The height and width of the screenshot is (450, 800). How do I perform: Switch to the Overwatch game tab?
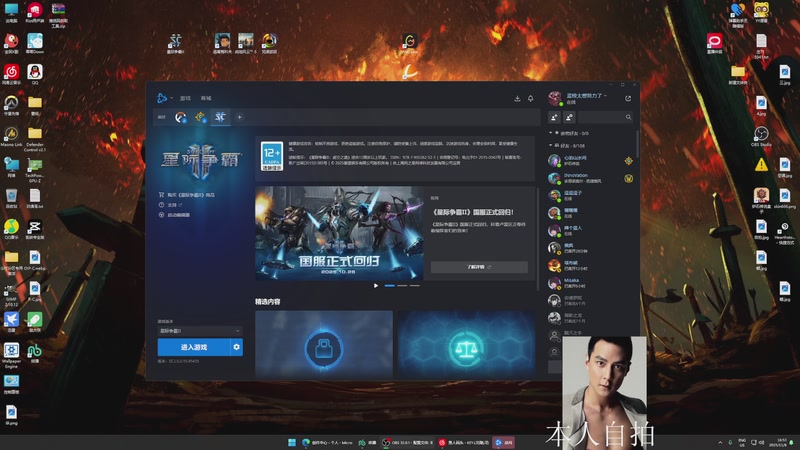pos(181,117)
